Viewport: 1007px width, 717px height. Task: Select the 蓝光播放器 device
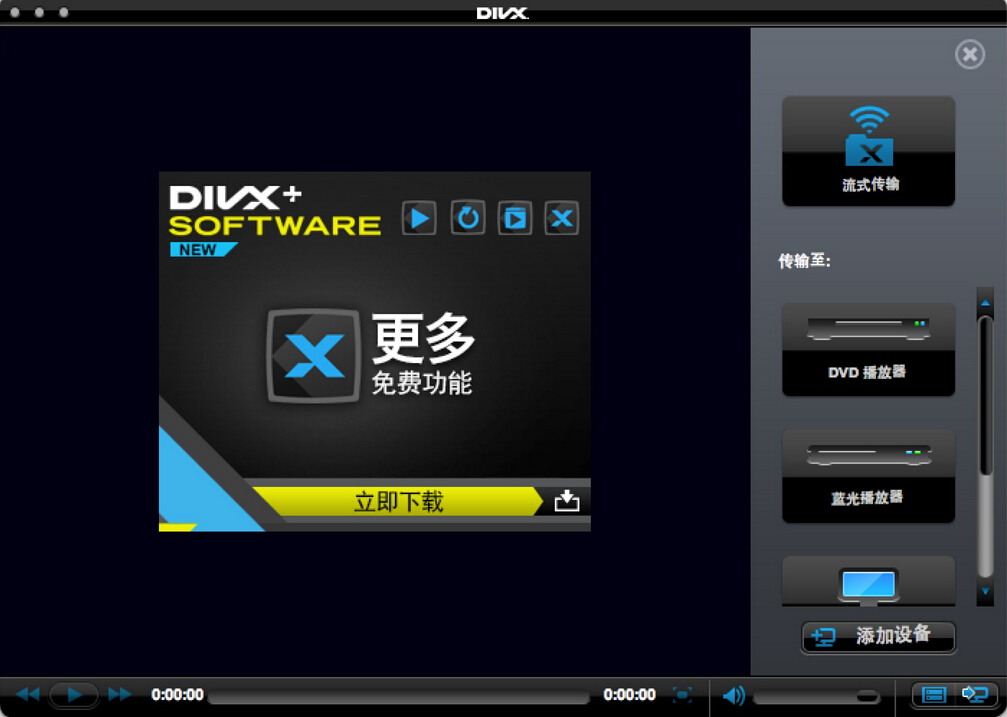coord(868,476)
